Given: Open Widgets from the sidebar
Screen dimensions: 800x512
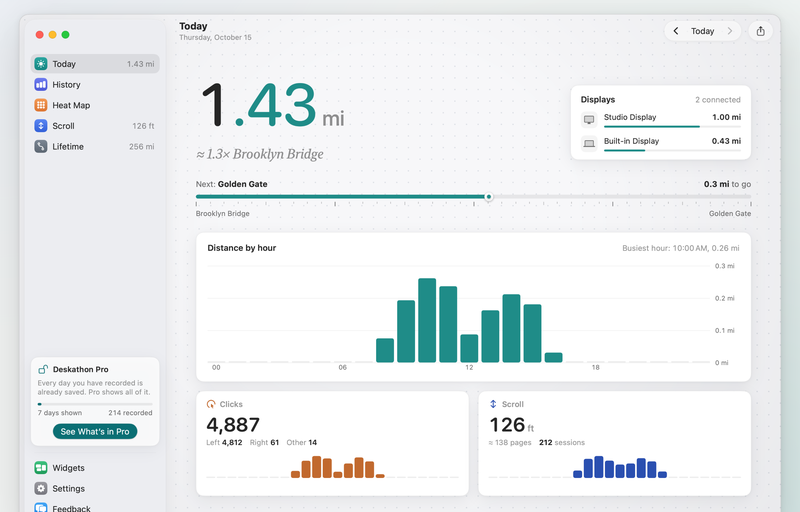Looking at the screenshot, I should [95, 468].
